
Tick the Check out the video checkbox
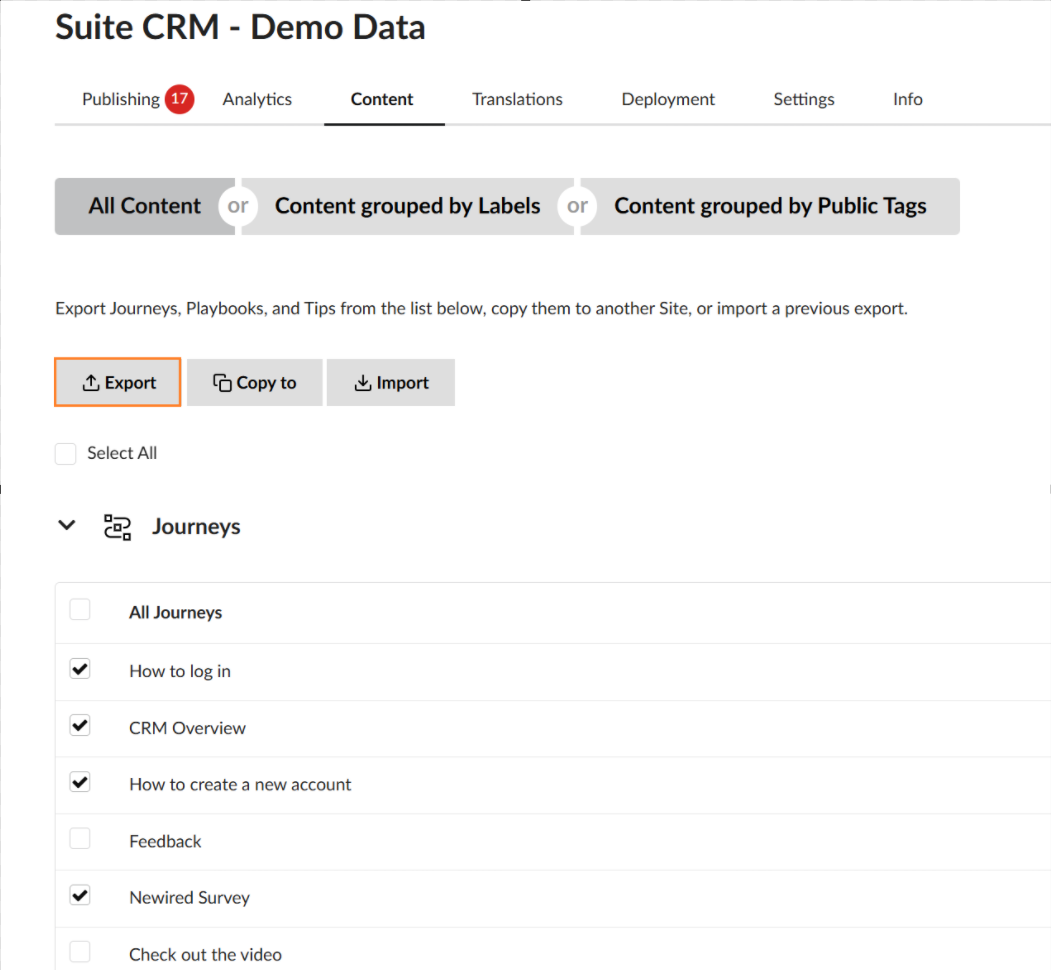click(80, 952)
